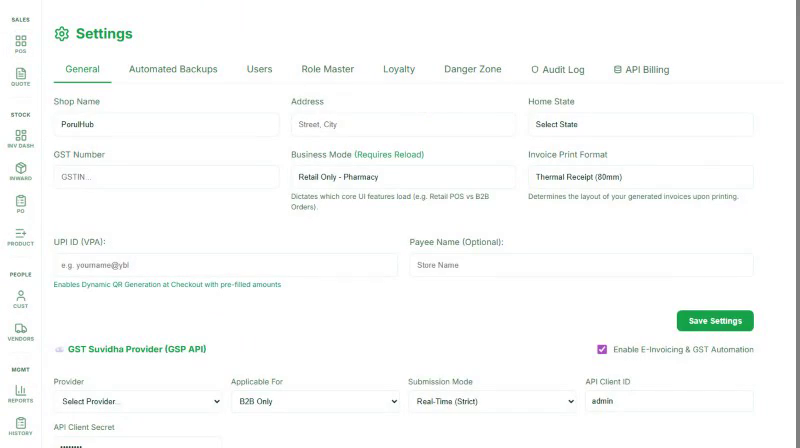This screenshot has width=800, height=448.
Task: Click the "(Requires Reload)" text
Action: pyautogui.click(x=389, y=155)
